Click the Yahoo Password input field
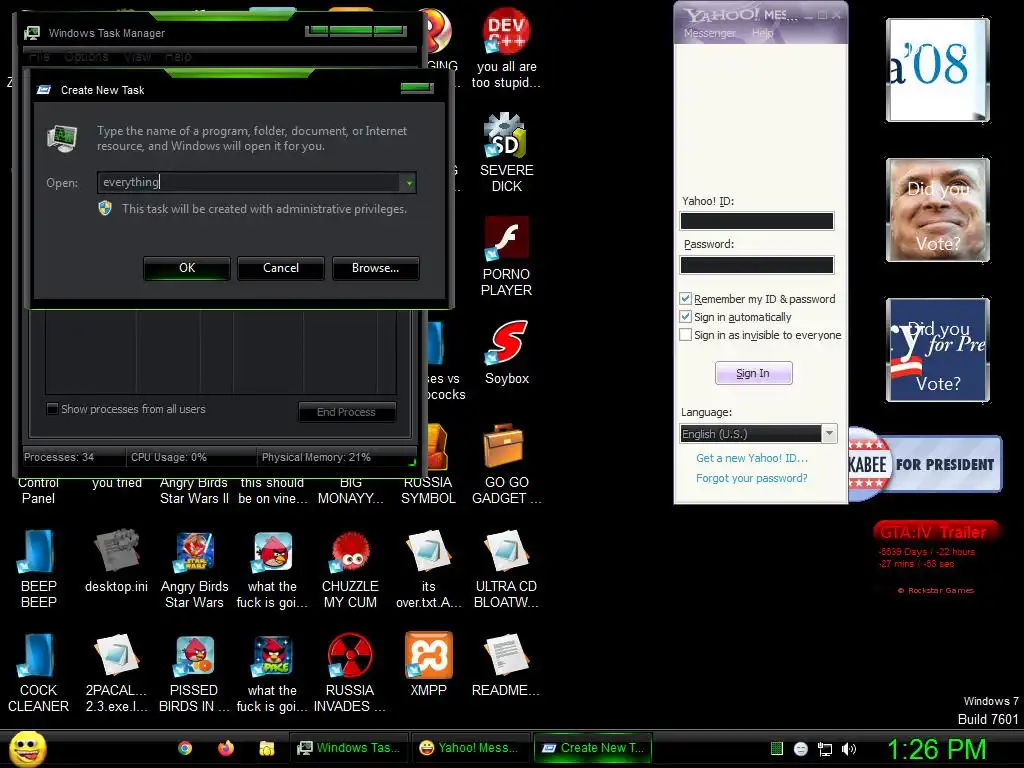Screen dimensions: 1024x768 [x=757, y=264]
